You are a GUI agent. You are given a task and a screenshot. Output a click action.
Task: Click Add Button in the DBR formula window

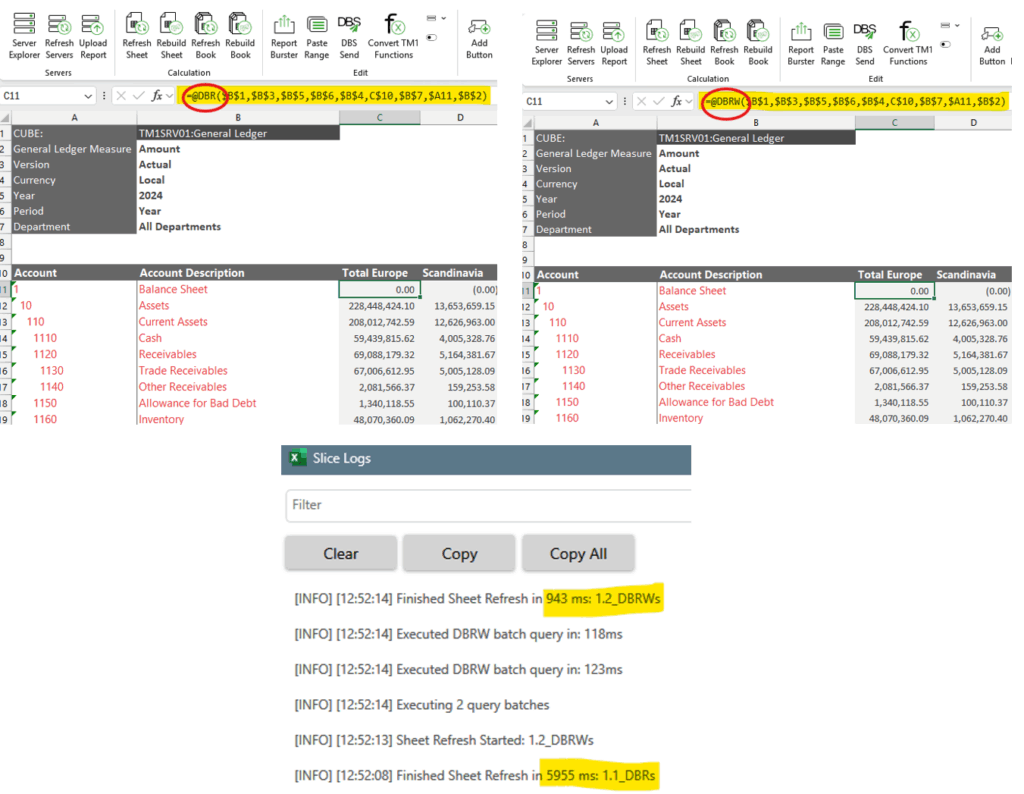point(479,39)
